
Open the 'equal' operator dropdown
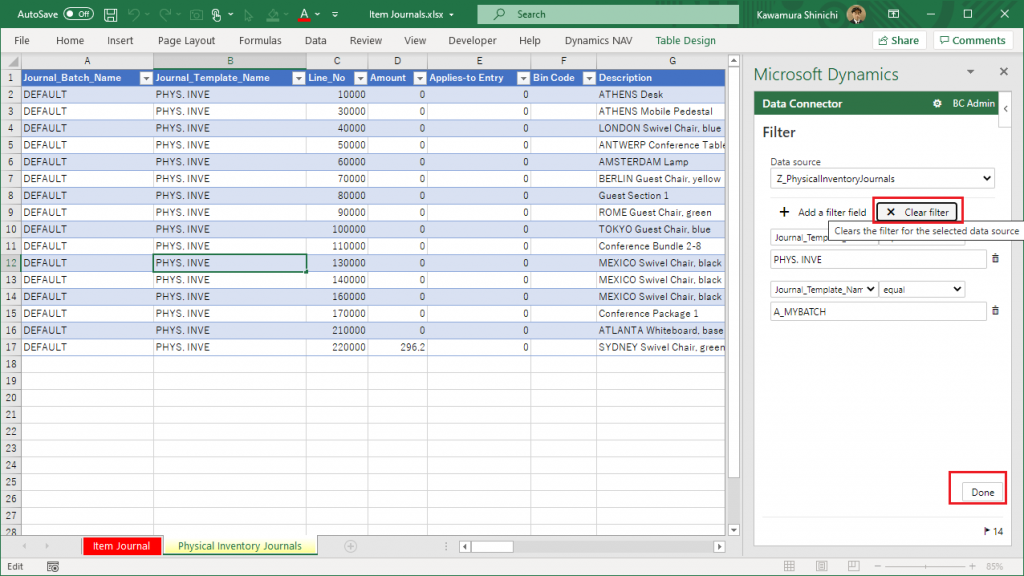(922, 289)
